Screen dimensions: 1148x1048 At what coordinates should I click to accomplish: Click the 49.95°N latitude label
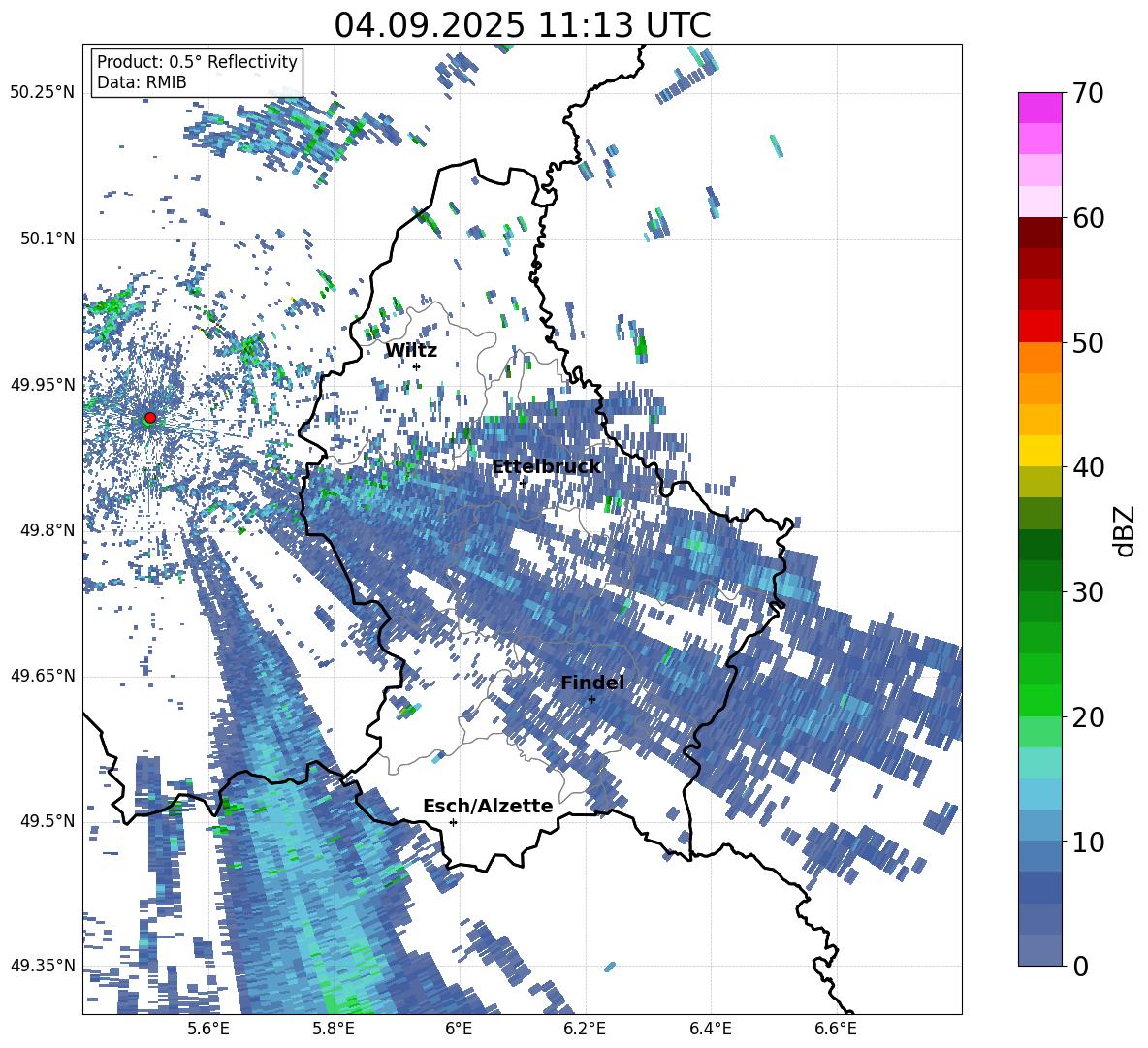click(43, 384)
